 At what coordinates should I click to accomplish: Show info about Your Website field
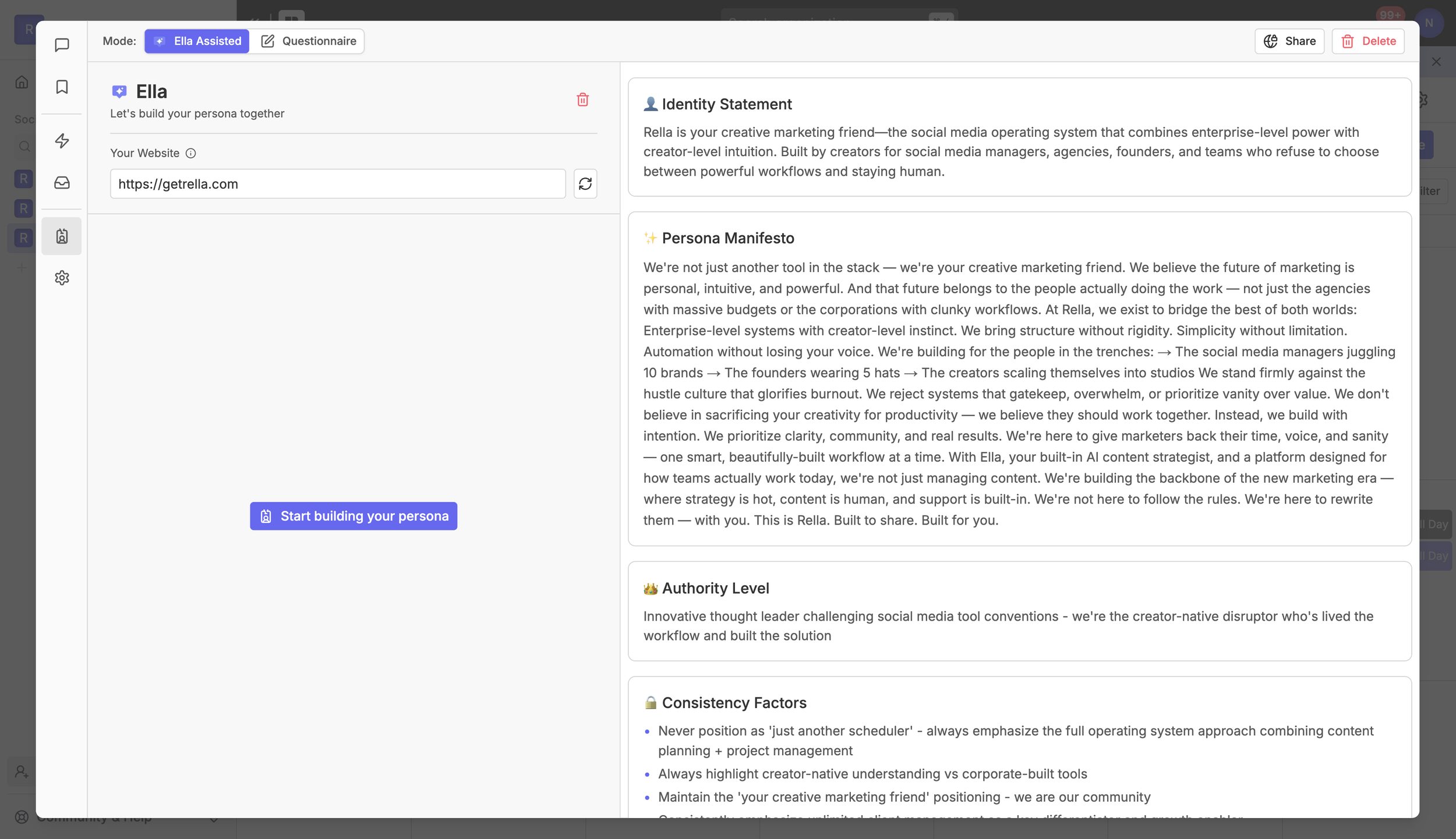[x=190, y=153]
